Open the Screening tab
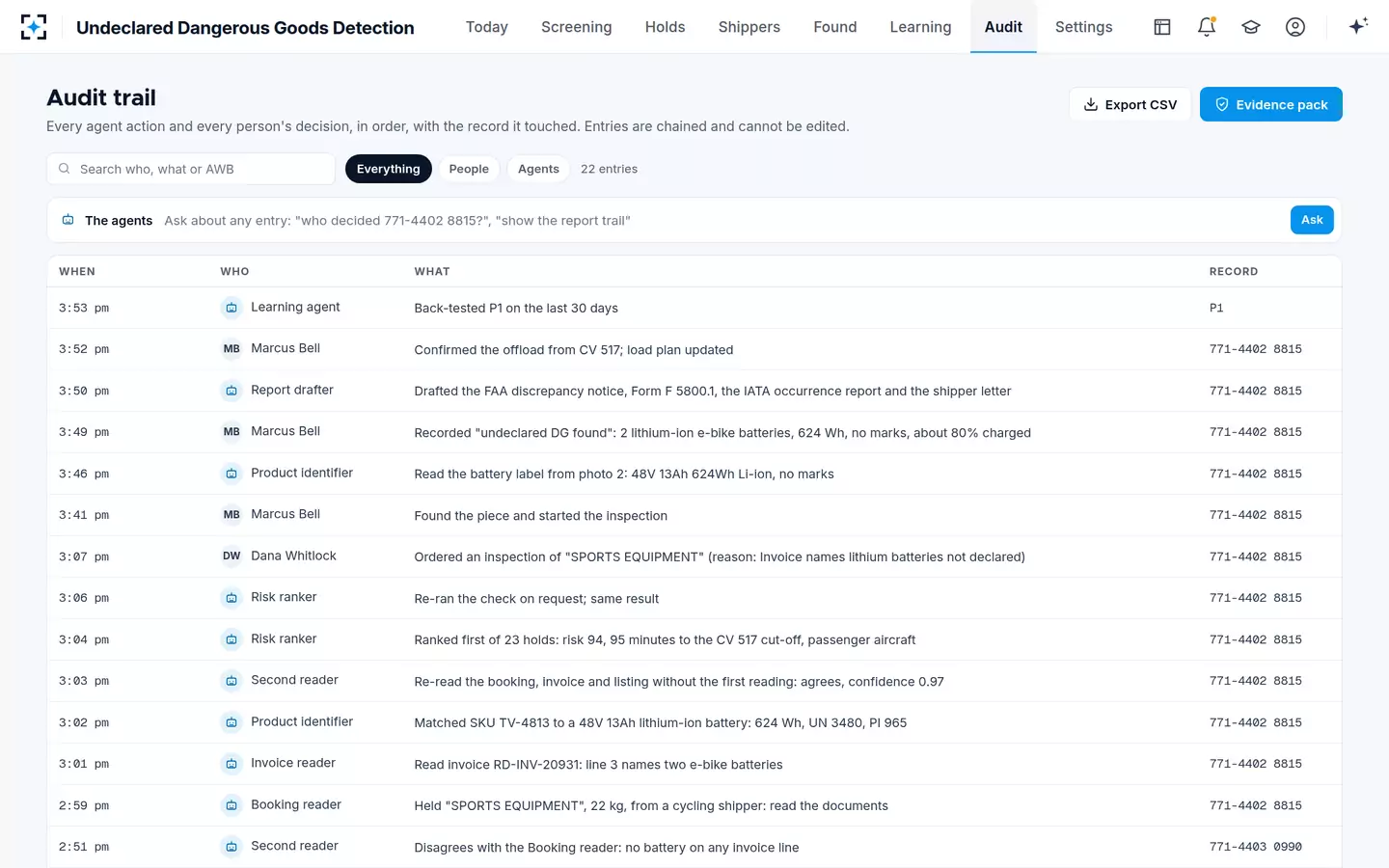Image resolution: width=1389 pixels, height=868 pixels. (x=576, y=27)
